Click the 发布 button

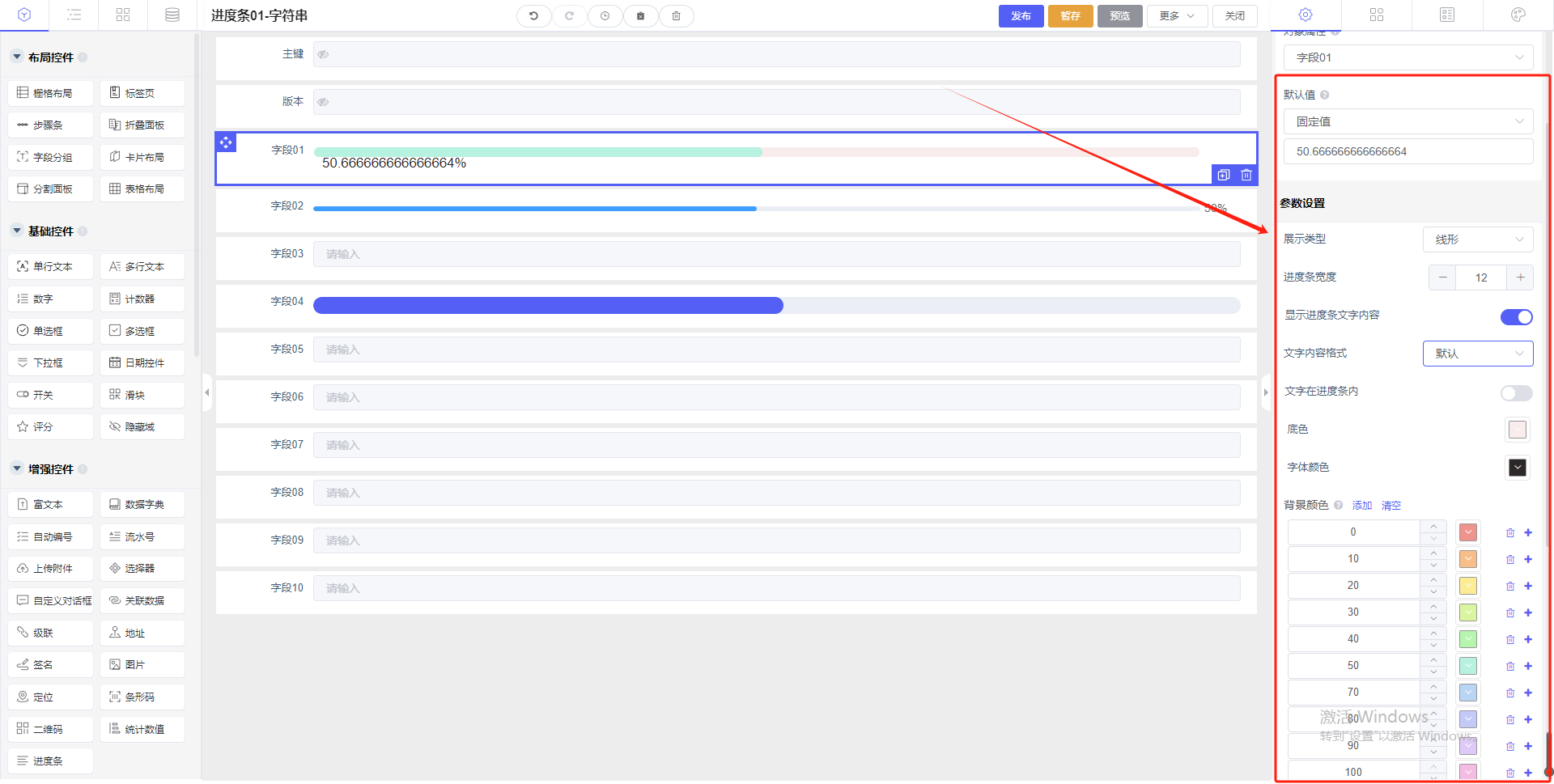(1021, 16)
